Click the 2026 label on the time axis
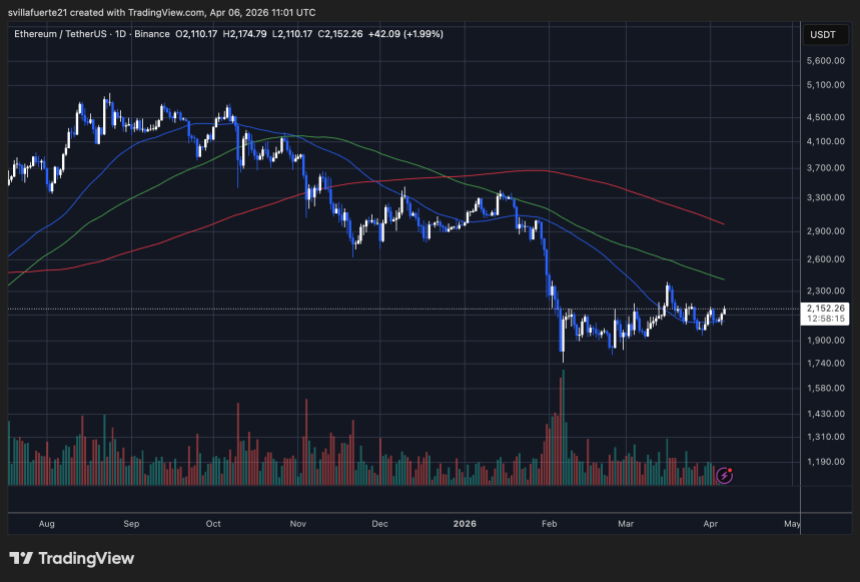The image size is (860, 582). pos(463,523)
